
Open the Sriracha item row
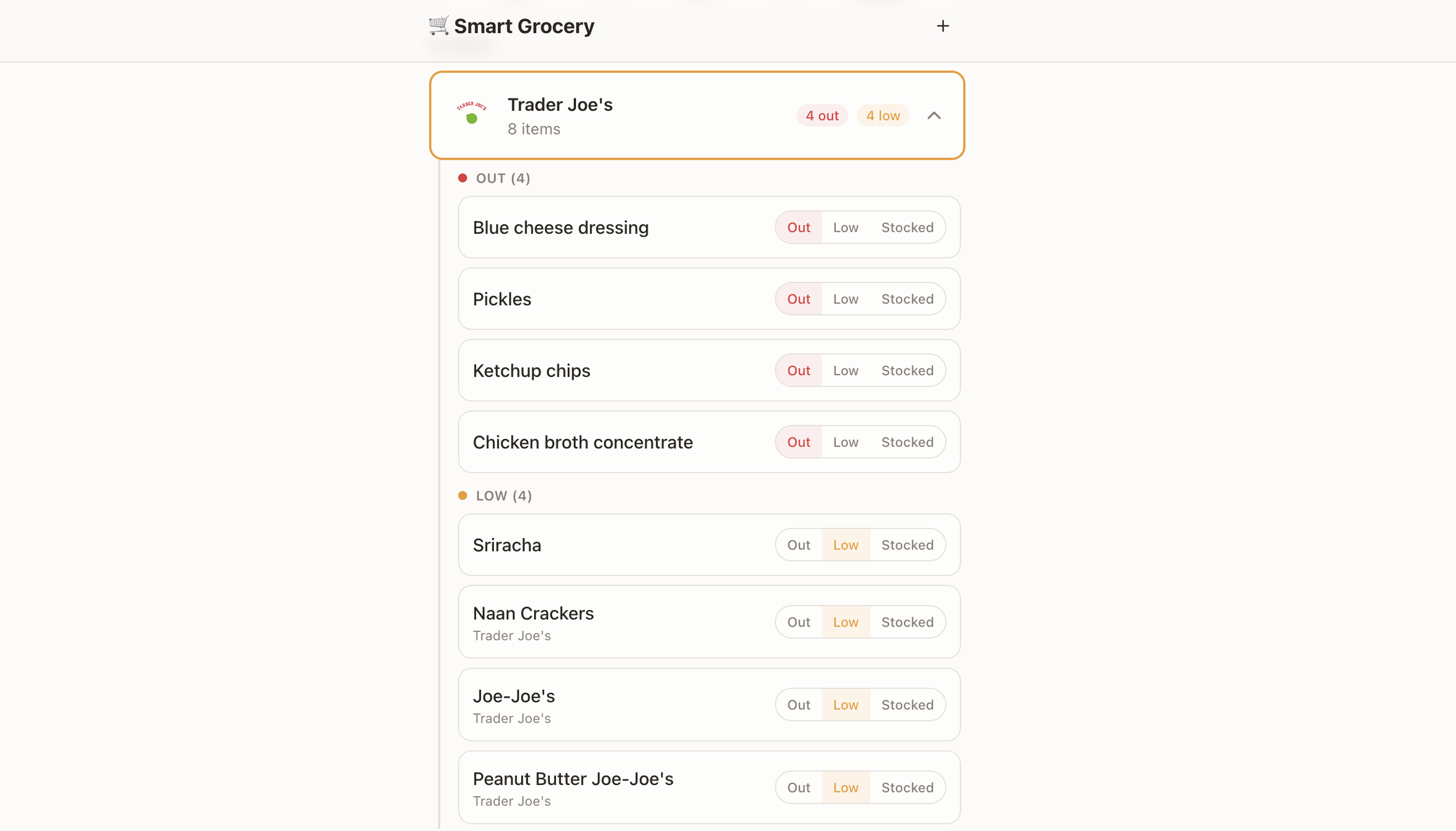[709, 545]
